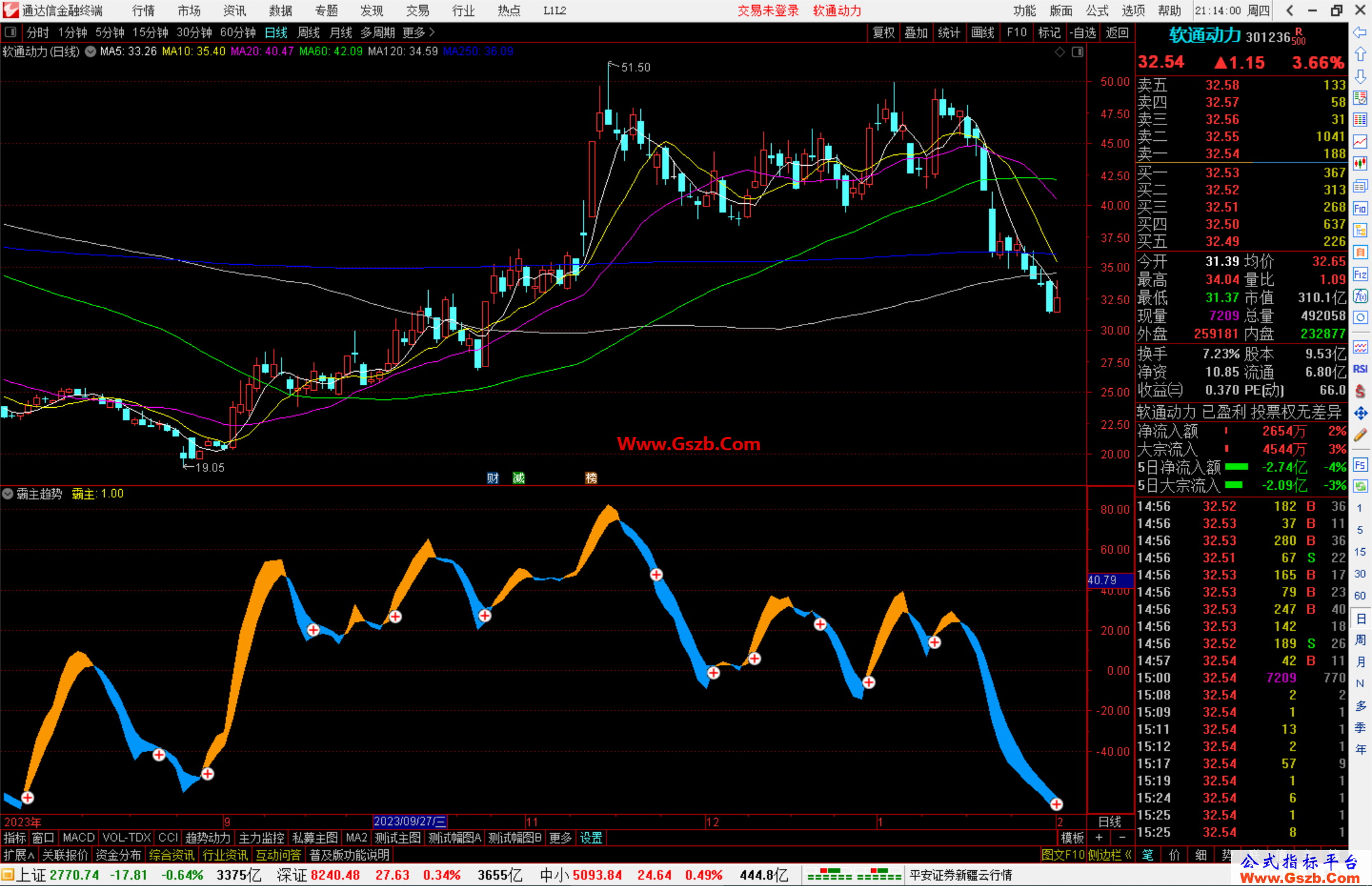The width and height of the screenshot is (1372, 886).
Task: Click the 51.50 high price label
Action: [635, 67]
